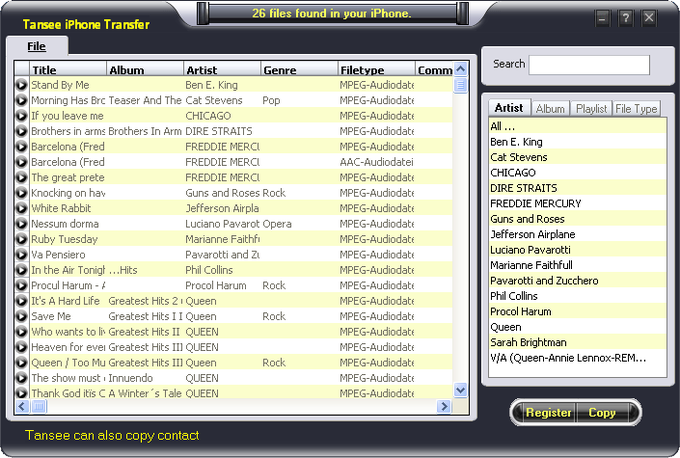Switch to the File Type filter tab
This screenshot has width=680, height=458.
click(636, 108)
